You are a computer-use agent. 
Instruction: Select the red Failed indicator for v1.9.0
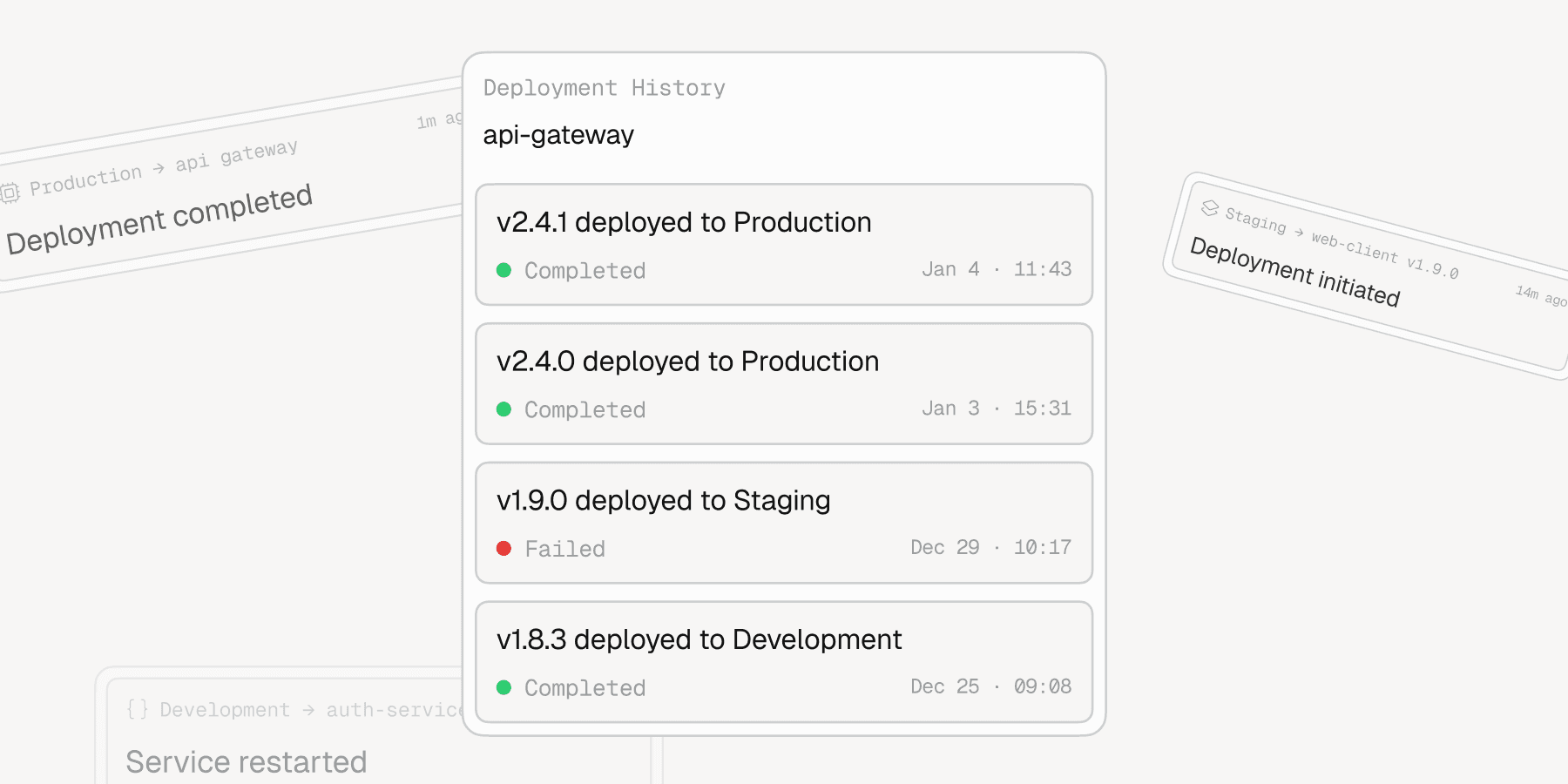coord(505,548)
